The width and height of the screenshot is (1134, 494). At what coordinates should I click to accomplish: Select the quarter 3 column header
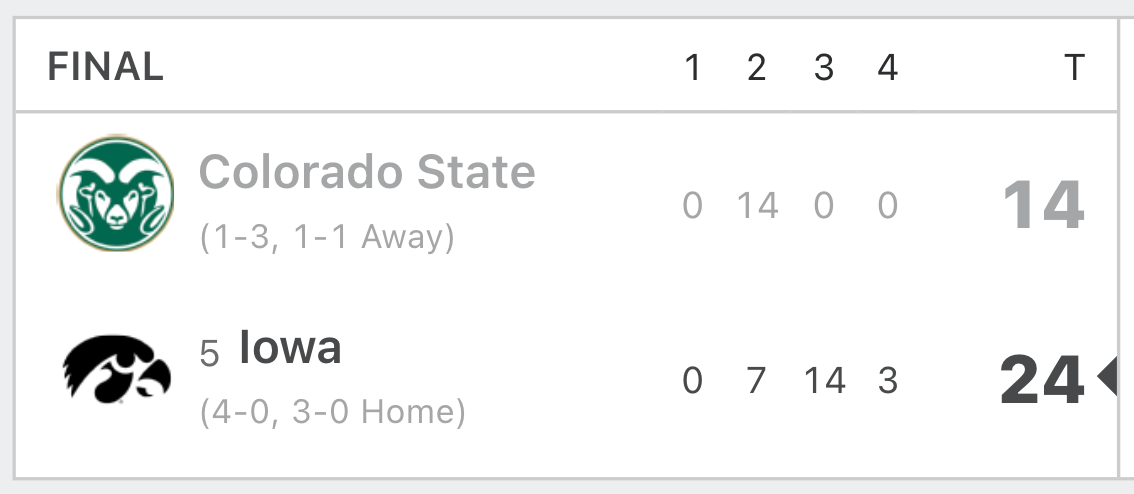coord(824,68)
